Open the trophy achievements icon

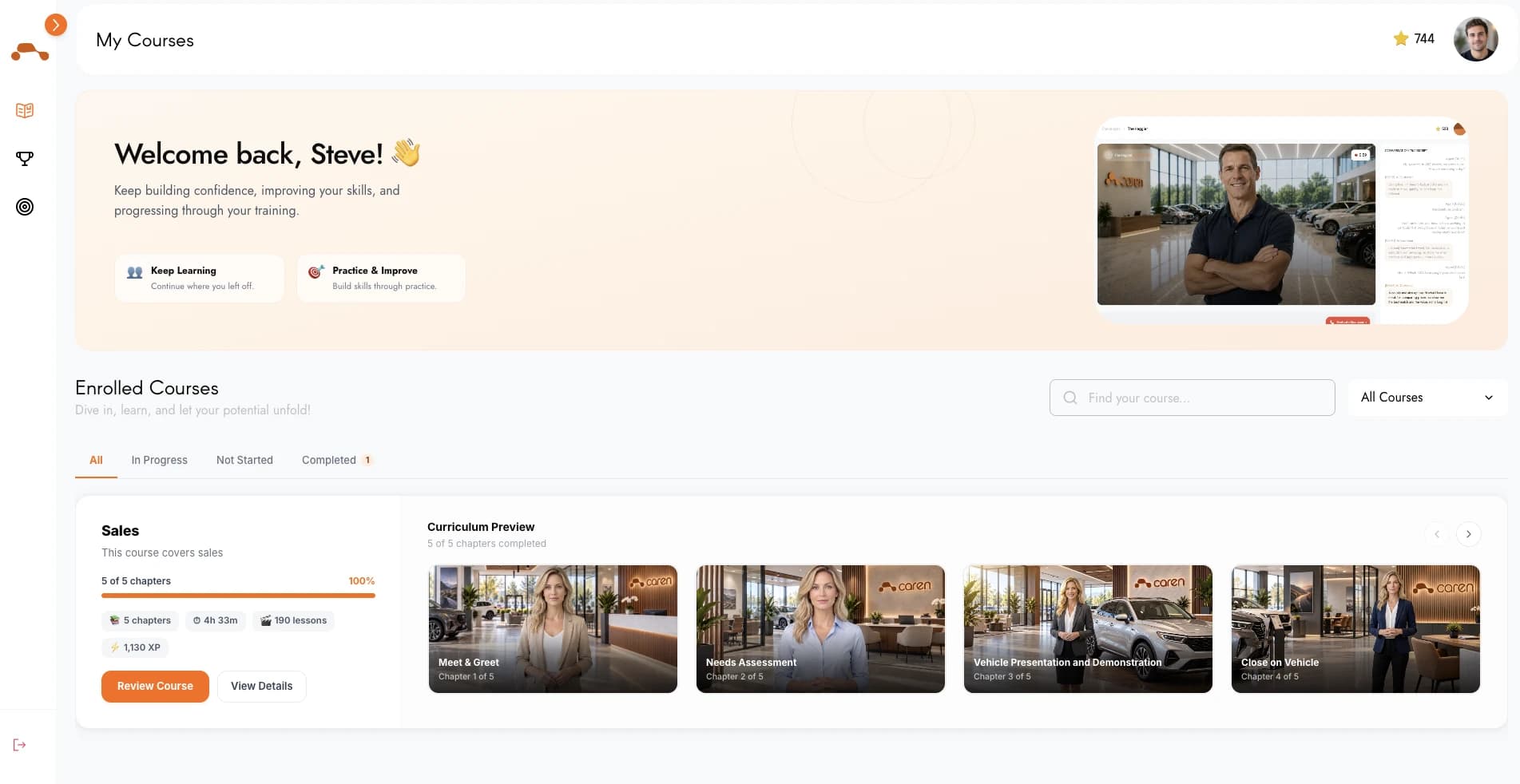coord(25,158)
